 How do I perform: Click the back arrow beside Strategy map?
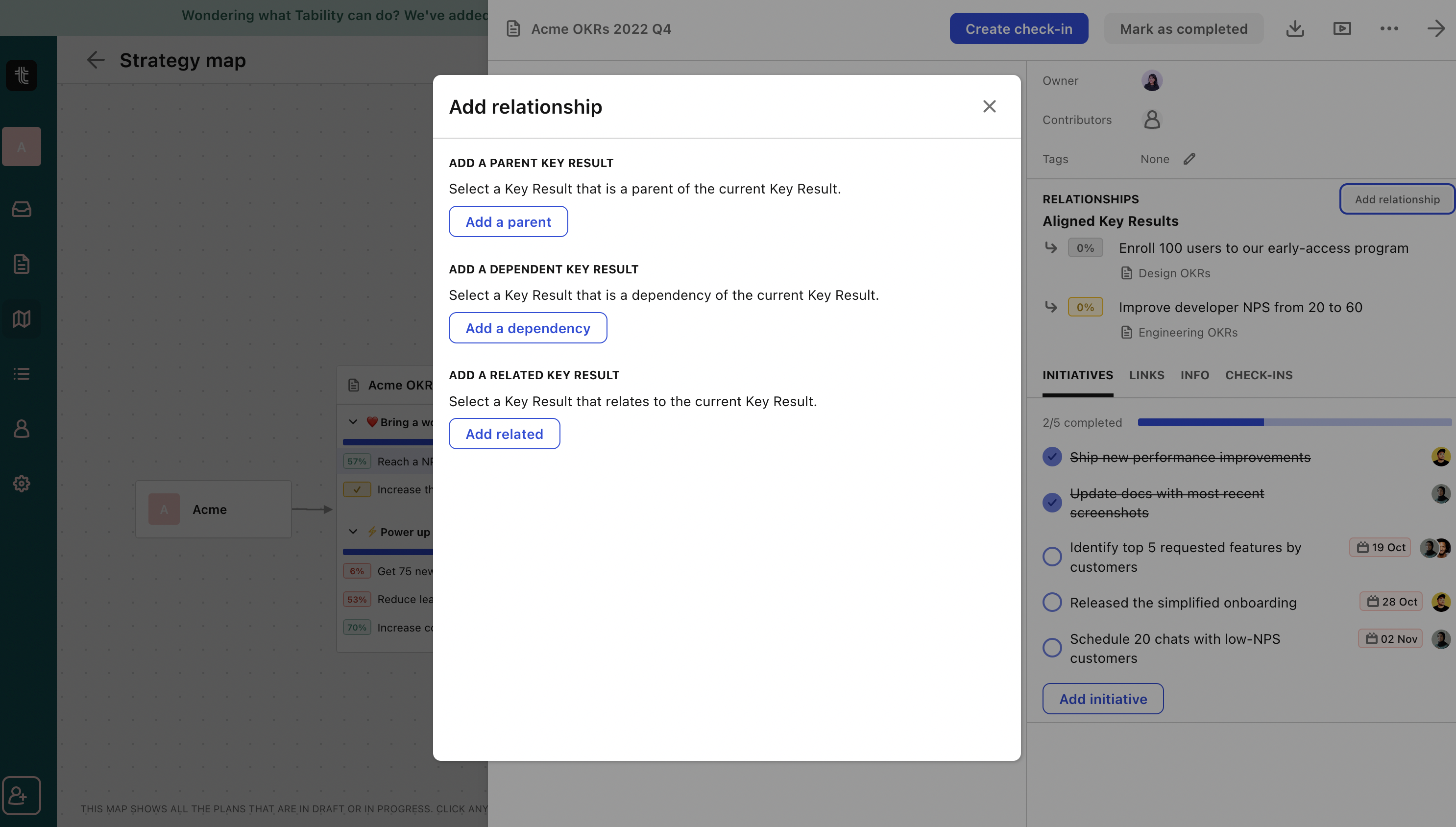(x=96, y=60)
